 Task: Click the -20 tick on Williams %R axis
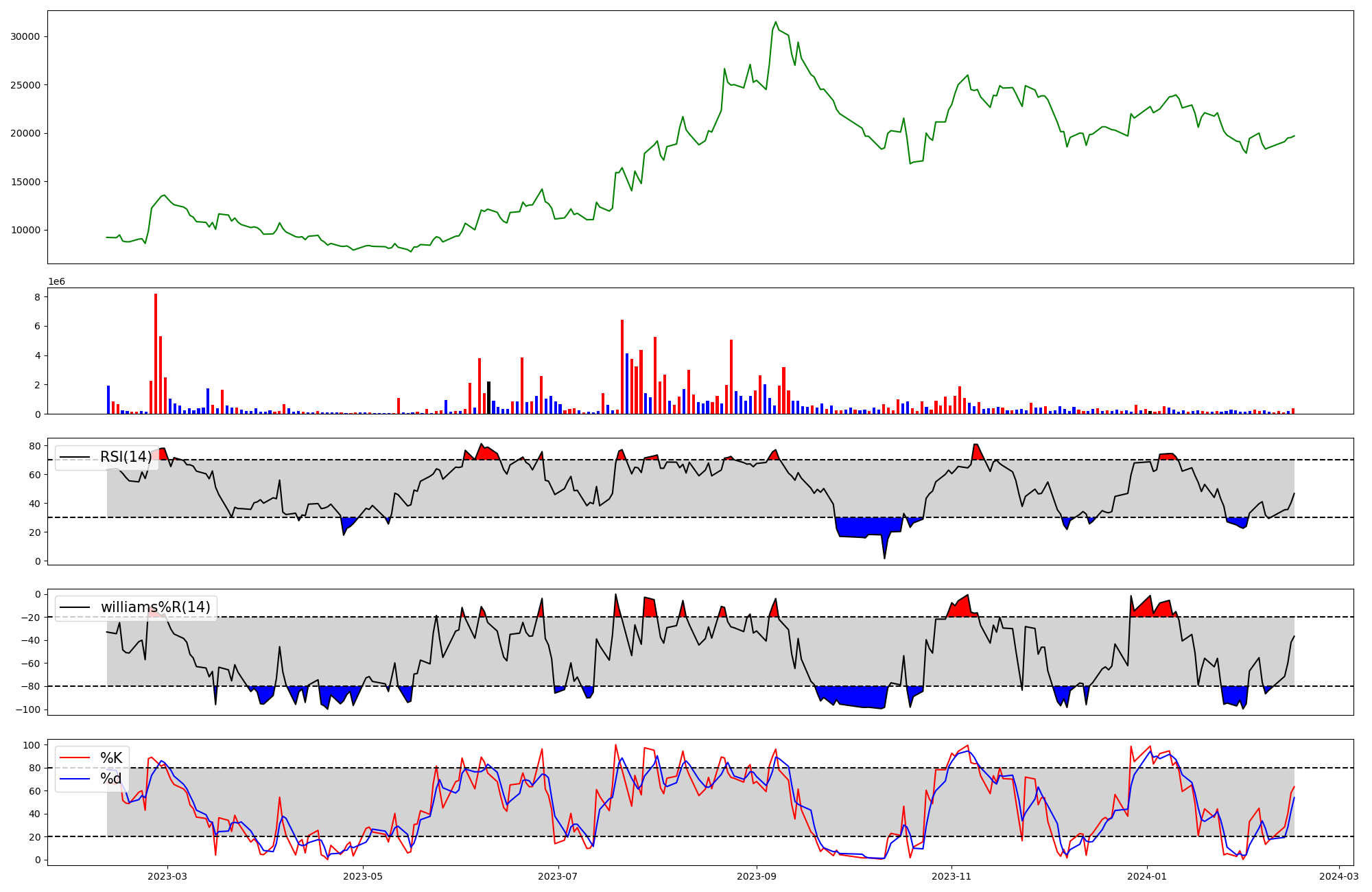[31, 618]
